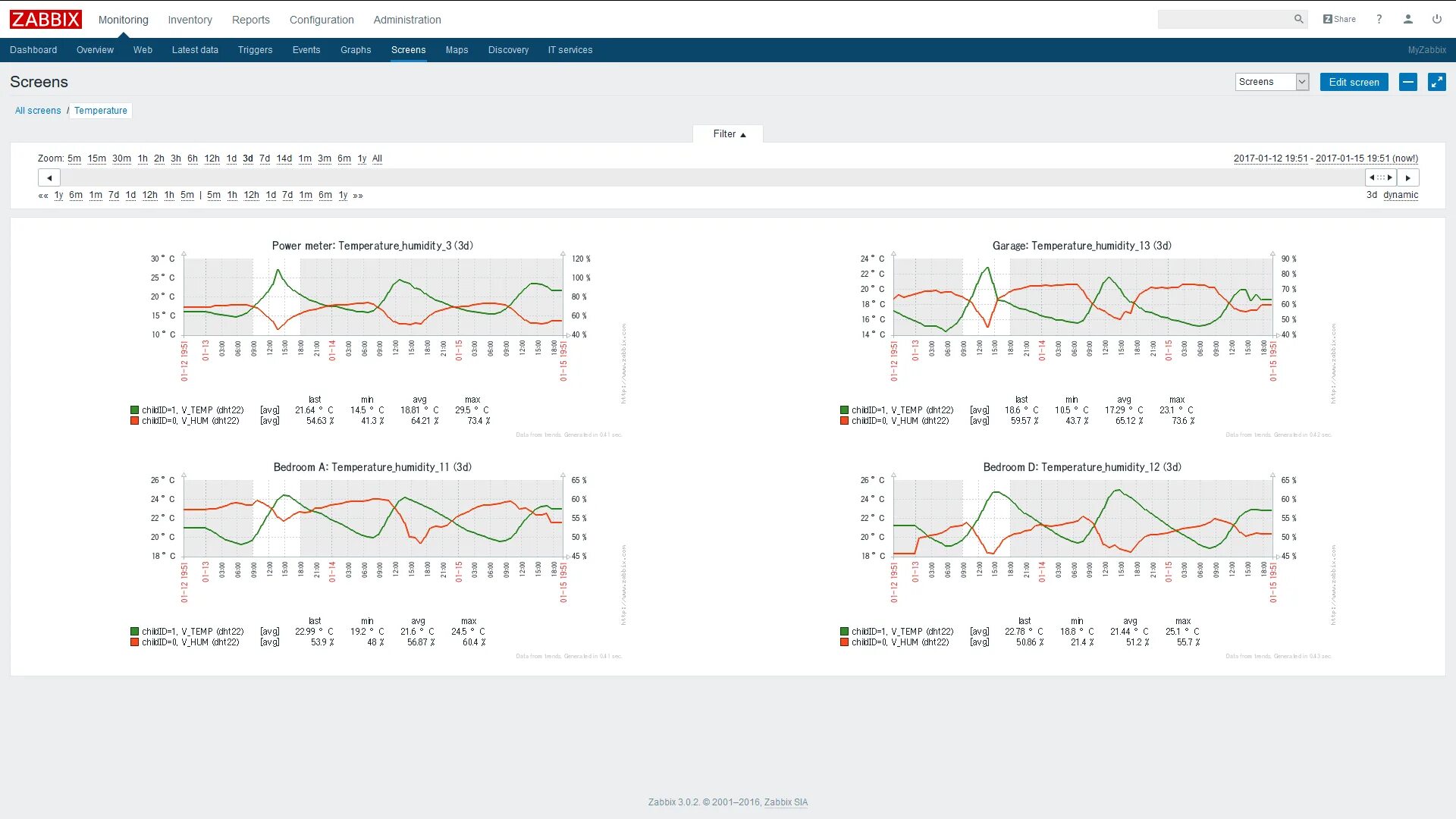Click the remove-from-favourites minus button
This screenshot has width=1456, height=819.
point(1407,82)
